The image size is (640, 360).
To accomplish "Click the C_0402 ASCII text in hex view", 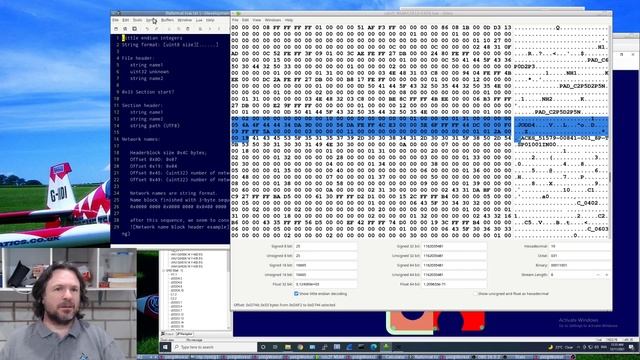I will (x=587, y=203).
